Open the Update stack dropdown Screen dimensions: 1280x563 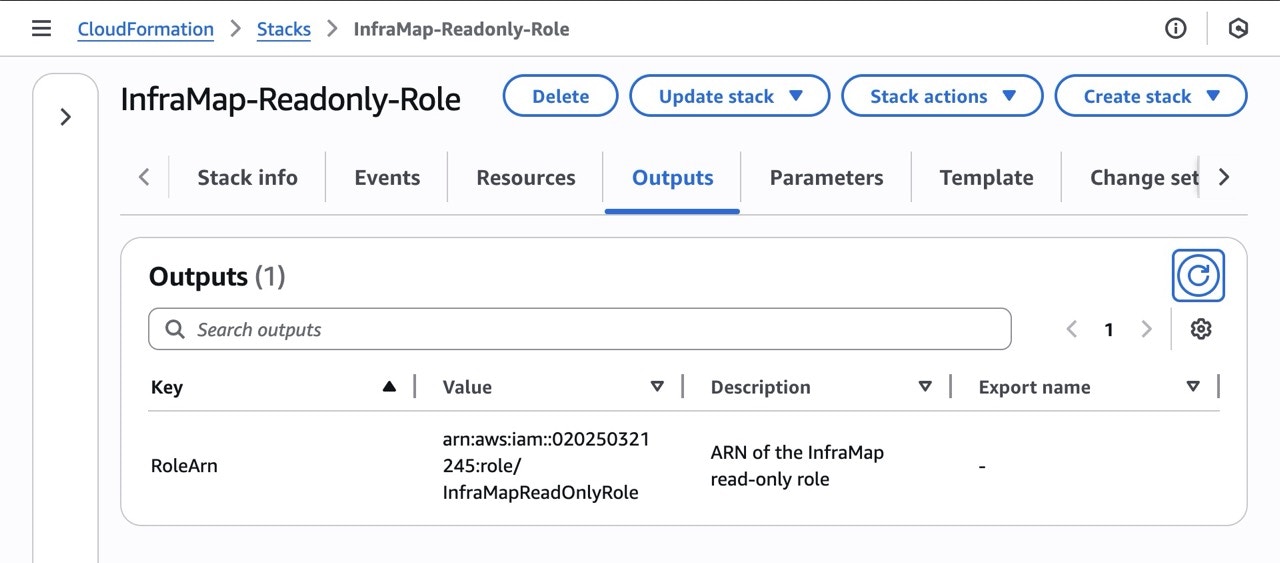(x=730, y=96)
